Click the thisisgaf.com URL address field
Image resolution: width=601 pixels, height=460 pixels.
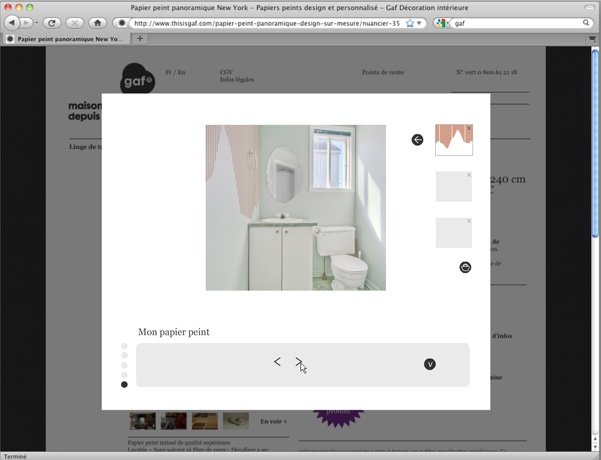[267, 23]
